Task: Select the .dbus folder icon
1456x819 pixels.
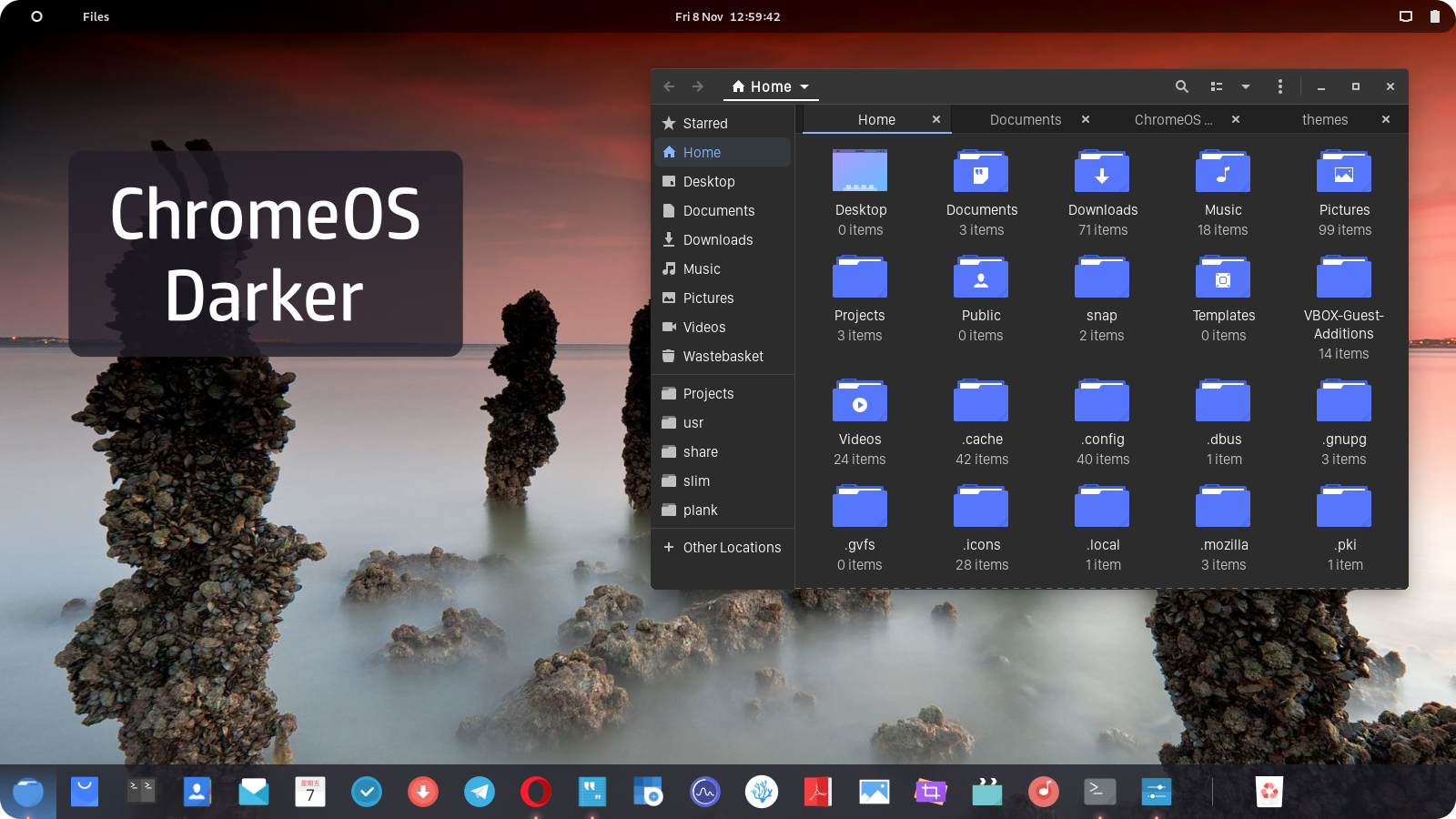Action: [x=1223, y=400]
